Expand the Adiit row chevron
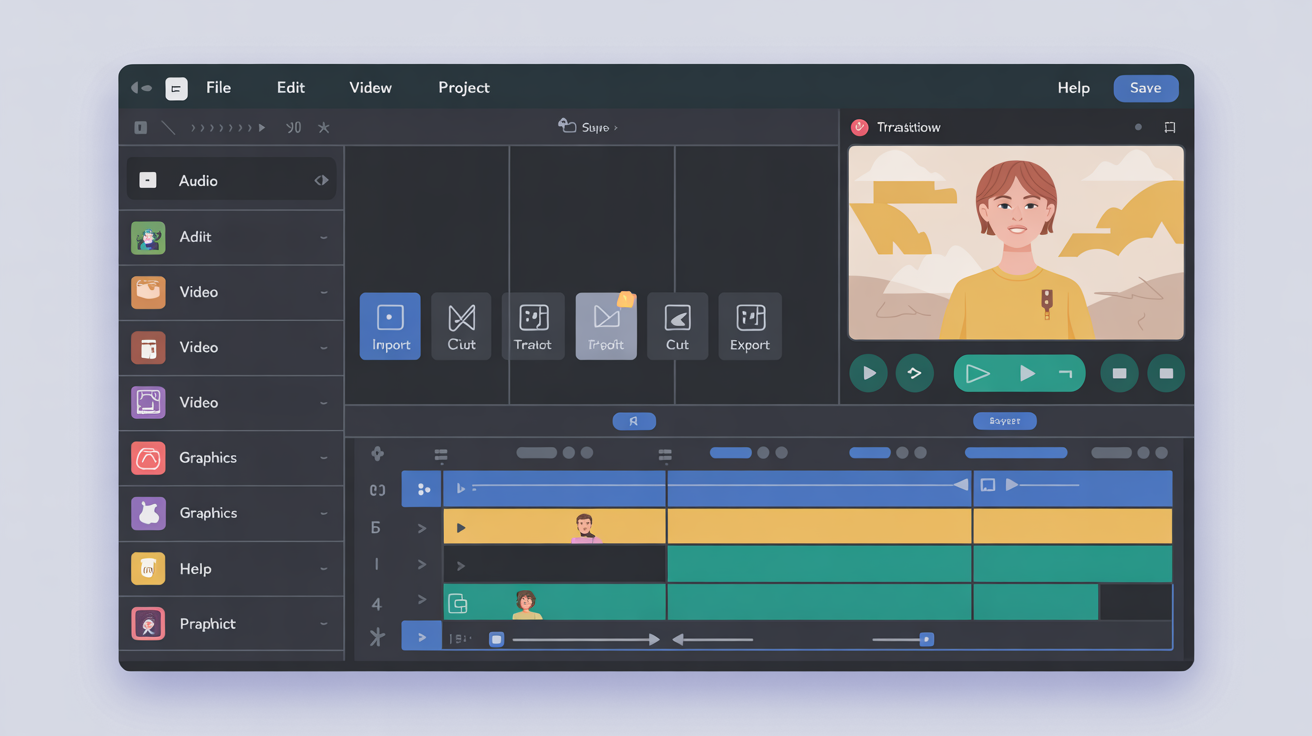The image size is (1312, 736). 324,238
